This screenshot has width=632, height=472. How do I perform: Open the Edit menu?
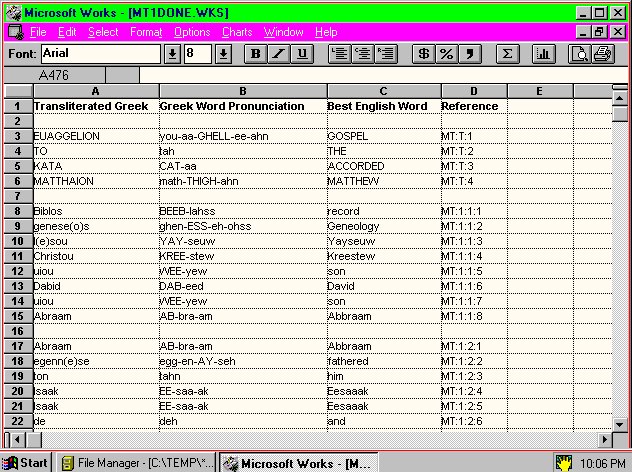pyautogui.click(x=67, y=32)
